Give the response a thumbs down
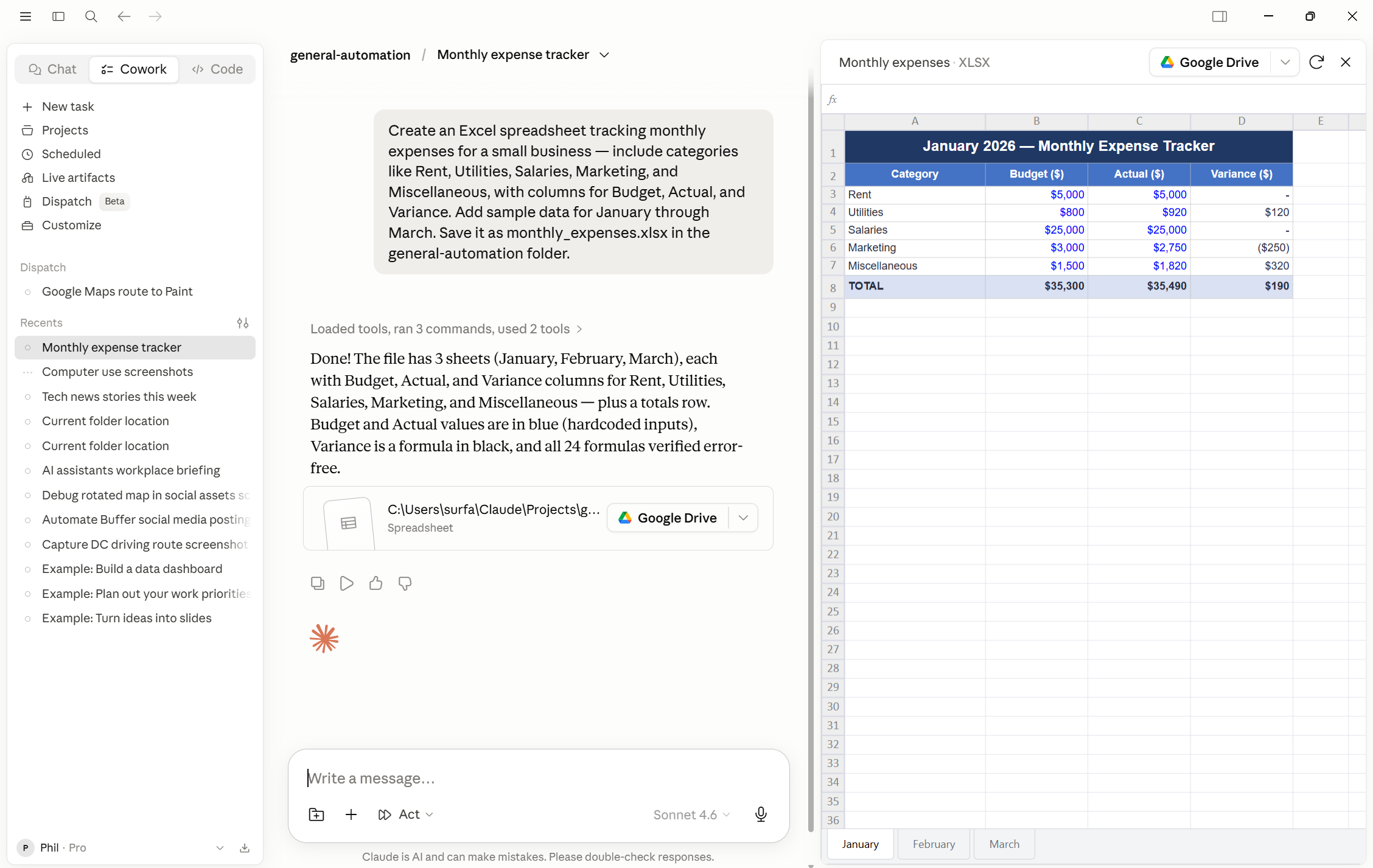The width and height of the screenshot is (1373, 868). (405, 583)
